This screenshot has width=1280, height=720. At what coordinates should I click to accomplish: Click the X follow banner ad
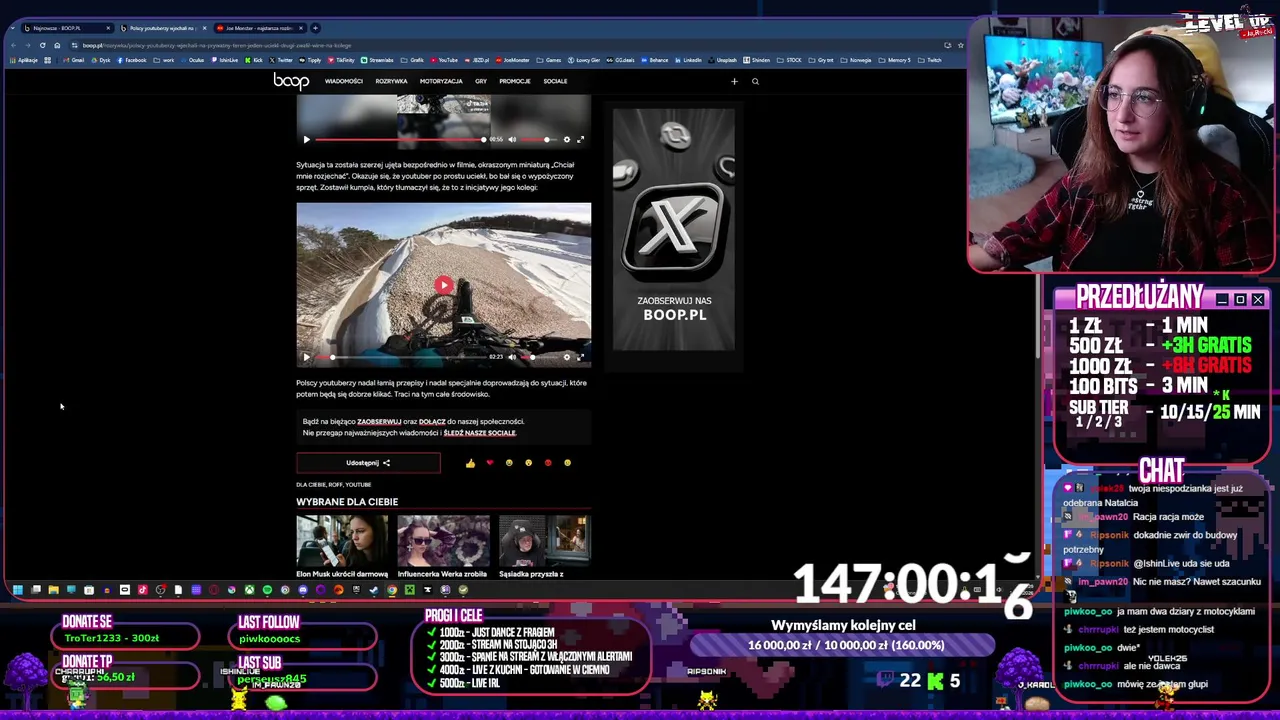pos(674,230)
